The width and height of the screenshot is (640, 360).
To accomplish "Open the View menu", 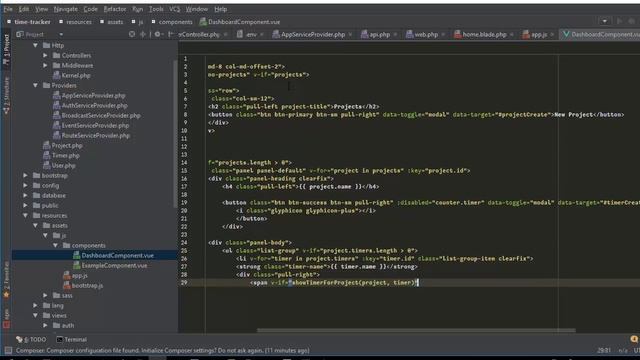I will pyautogui.click(x=41, y=9).
